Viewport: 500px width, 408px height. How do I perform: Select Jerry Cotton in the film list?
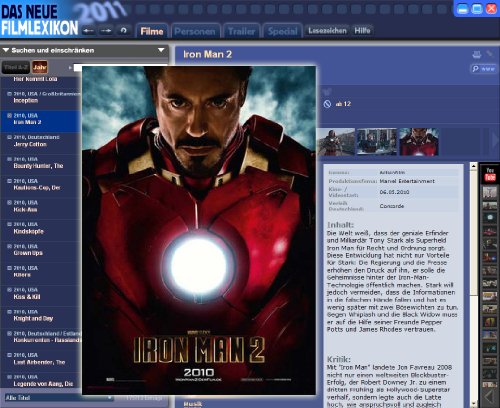(x=41, y=141)
